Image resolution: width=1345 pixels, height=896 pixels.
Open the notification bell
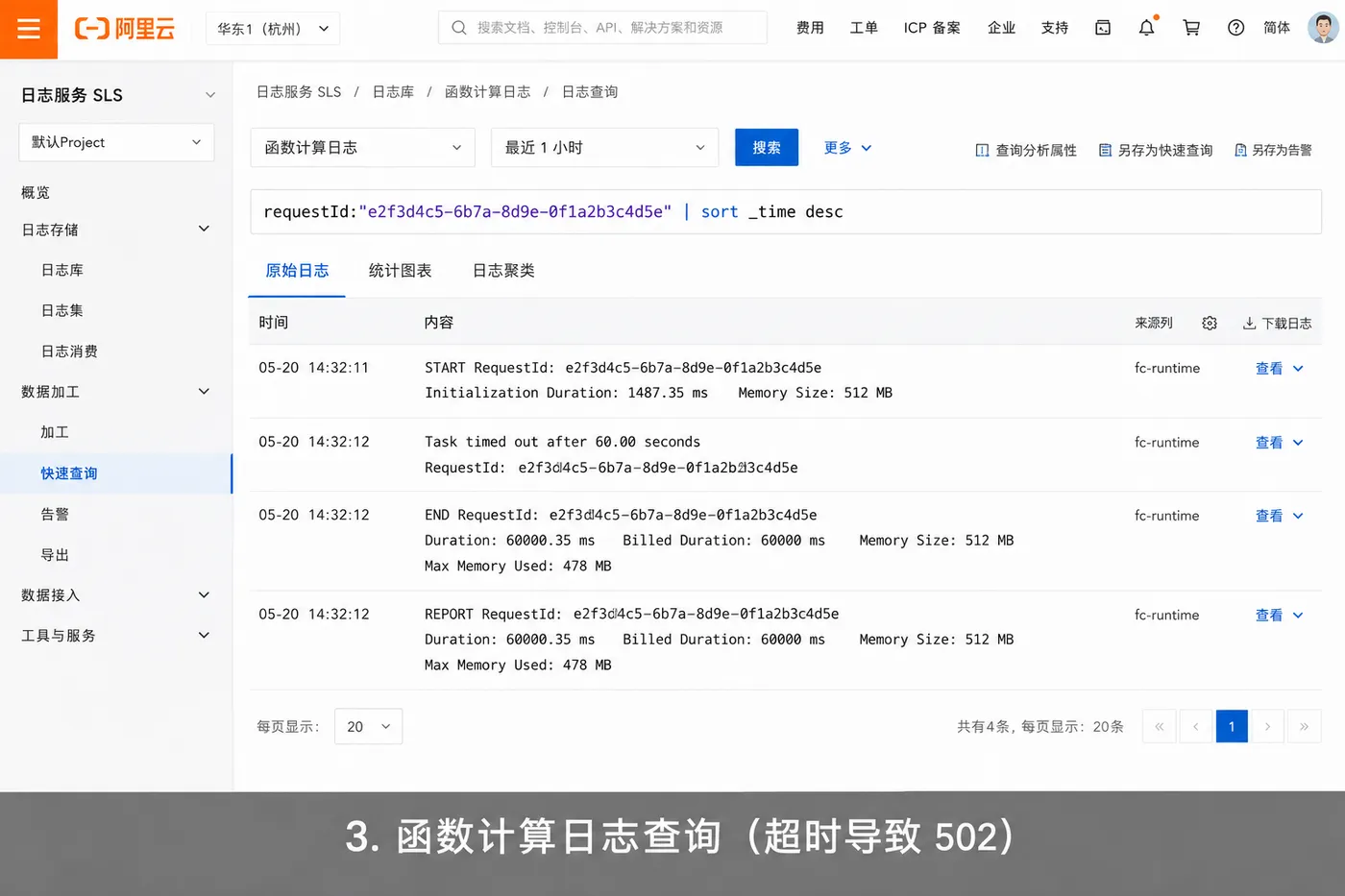point(1147,28)
